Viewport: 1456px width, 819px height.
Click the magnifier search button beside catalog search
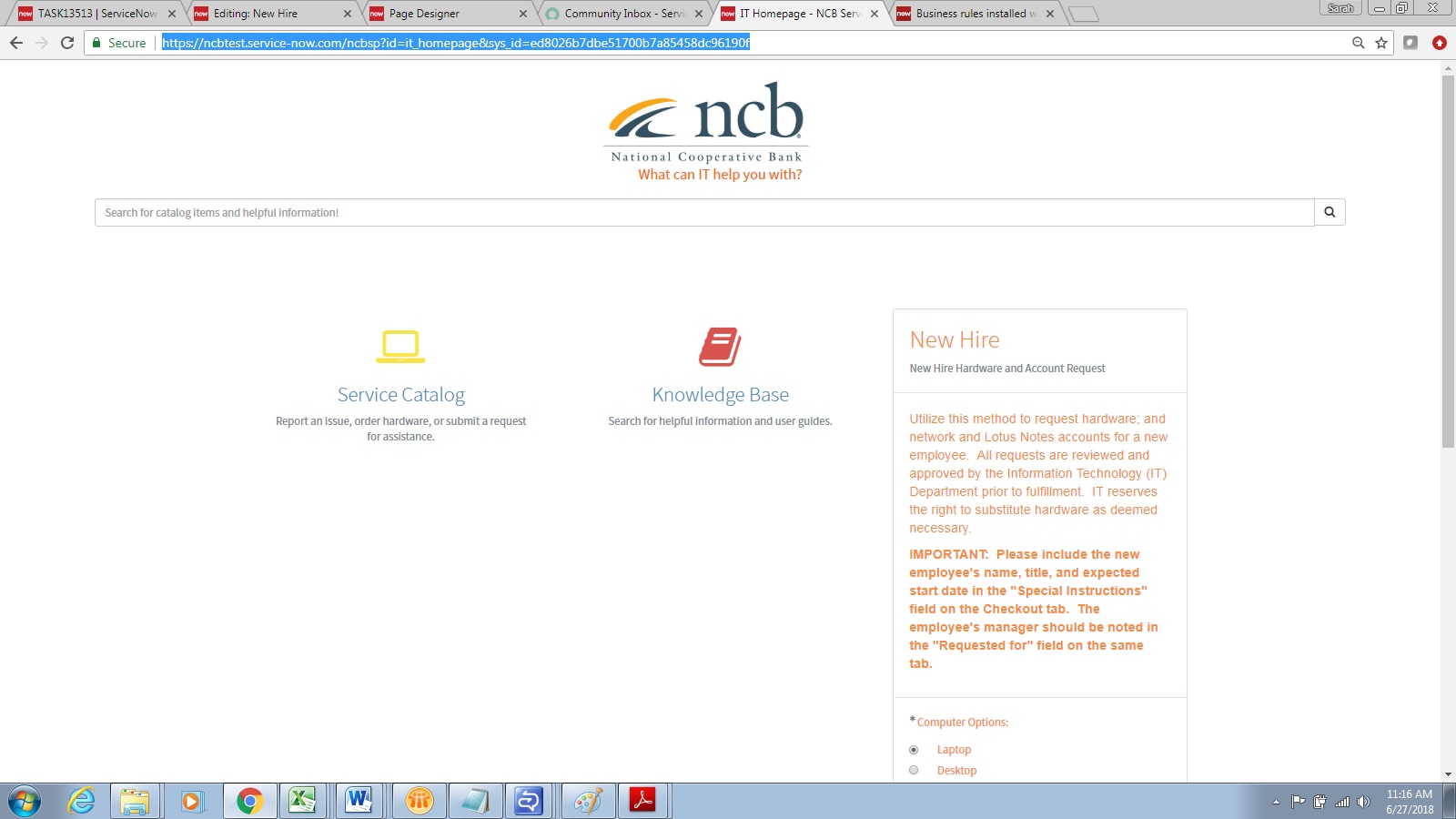point(1330,212)
